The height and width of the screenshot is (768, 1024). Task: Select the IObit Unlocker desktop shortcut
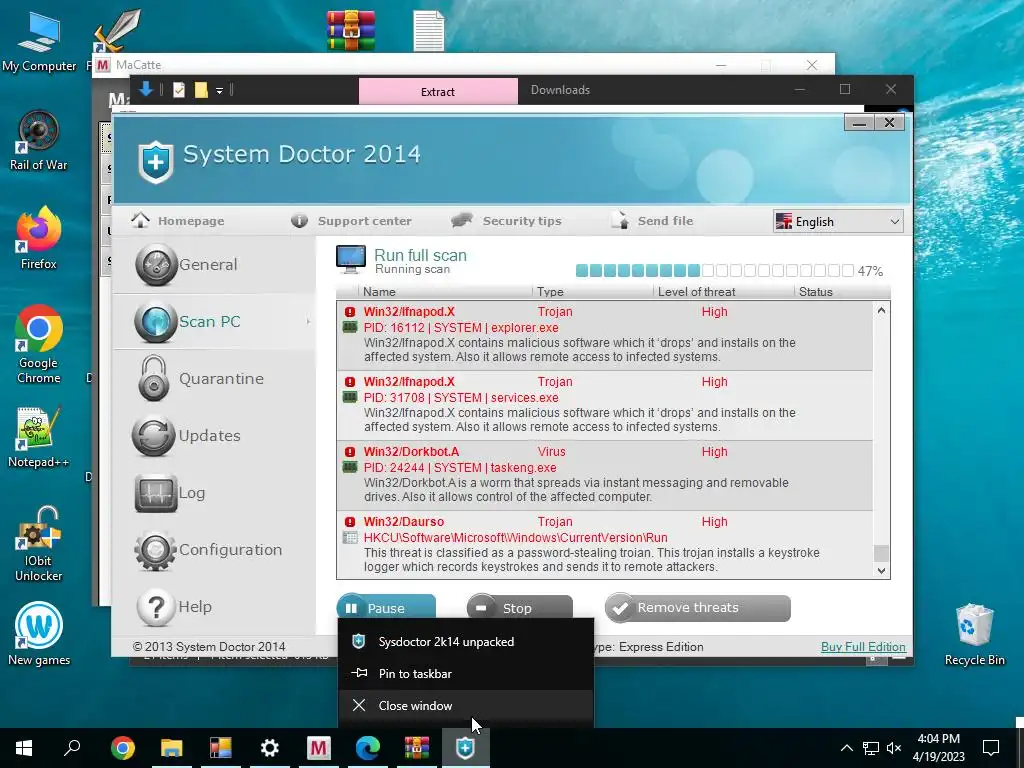pos(39,544)
